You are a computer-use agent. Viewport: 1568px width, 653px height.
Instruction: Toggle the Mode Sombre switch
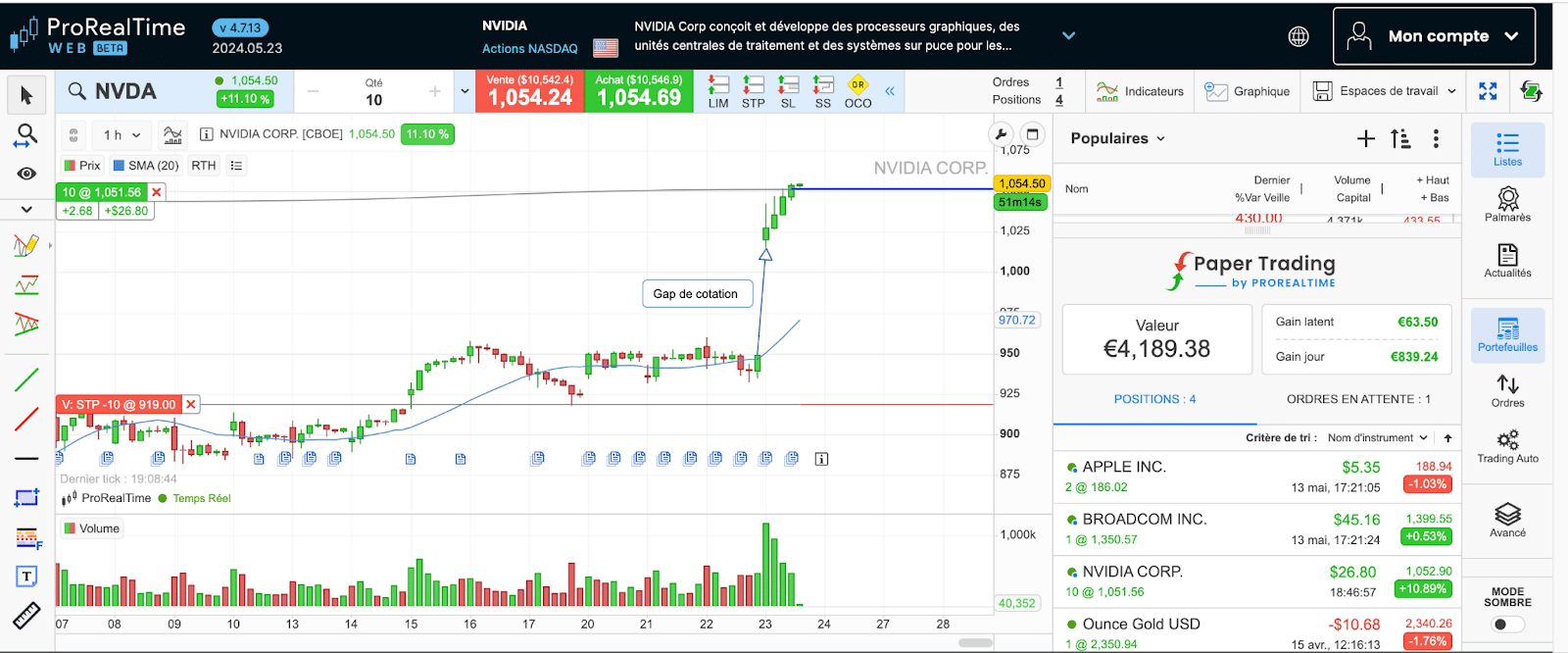[x=1507, y=624]
